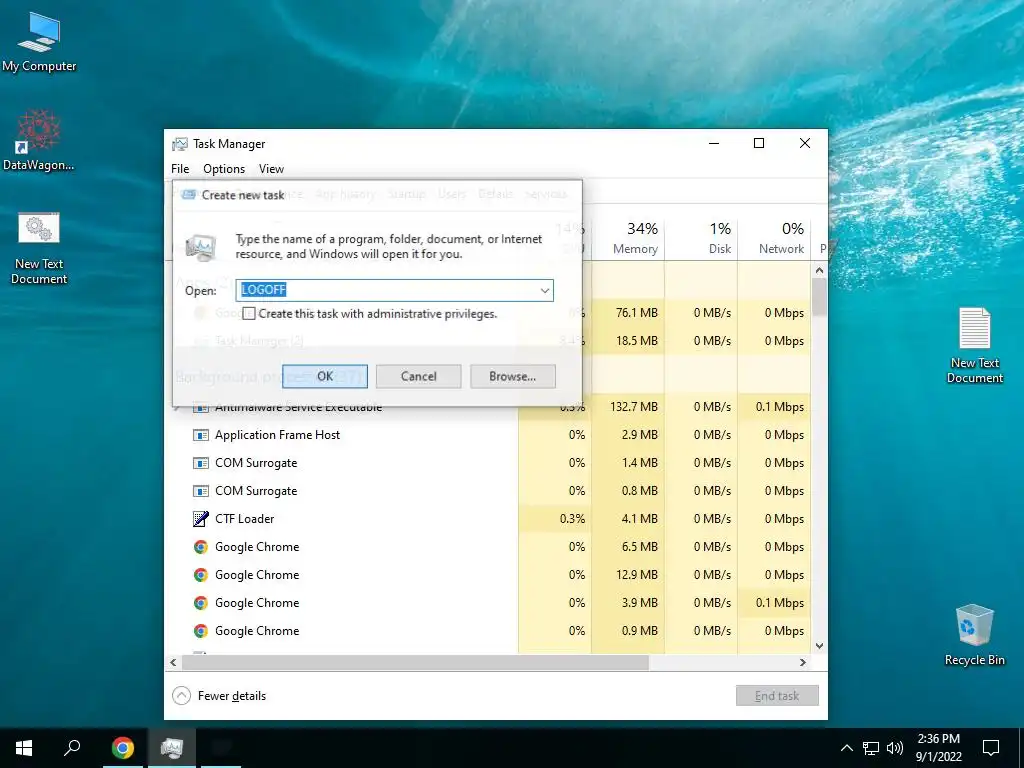Open the File menu in Task Manager
Screen dimensions: 1024x768
180,168
